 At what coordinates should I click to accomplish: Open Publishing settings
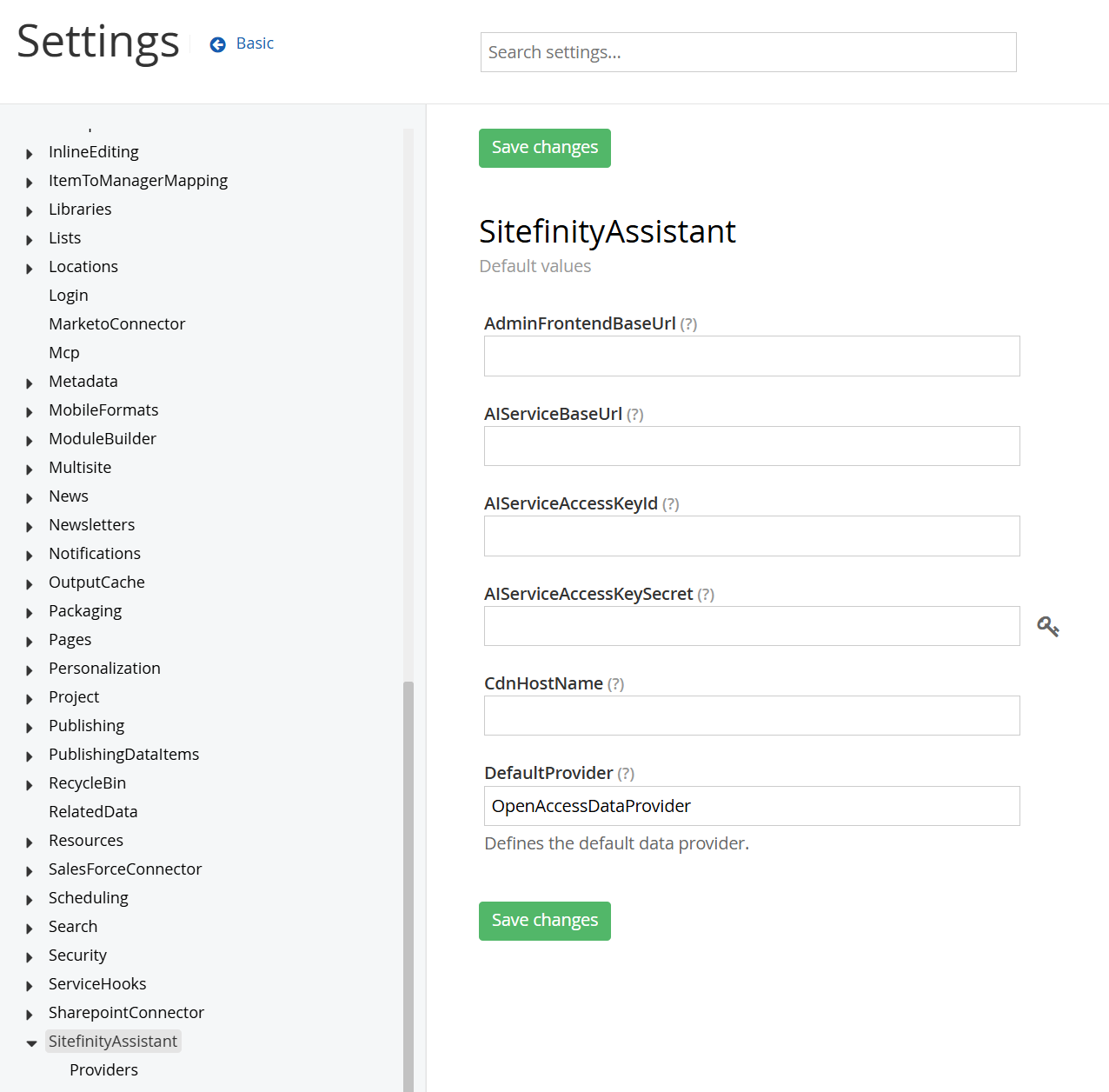[87, 726]
